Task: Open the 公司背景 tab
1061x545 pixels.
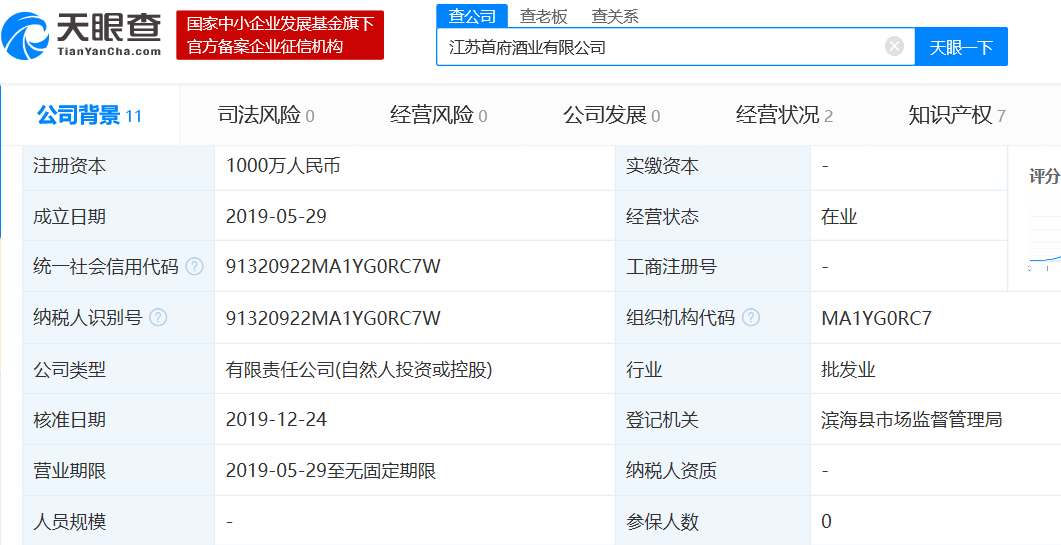Action: [x=89, y=116]
